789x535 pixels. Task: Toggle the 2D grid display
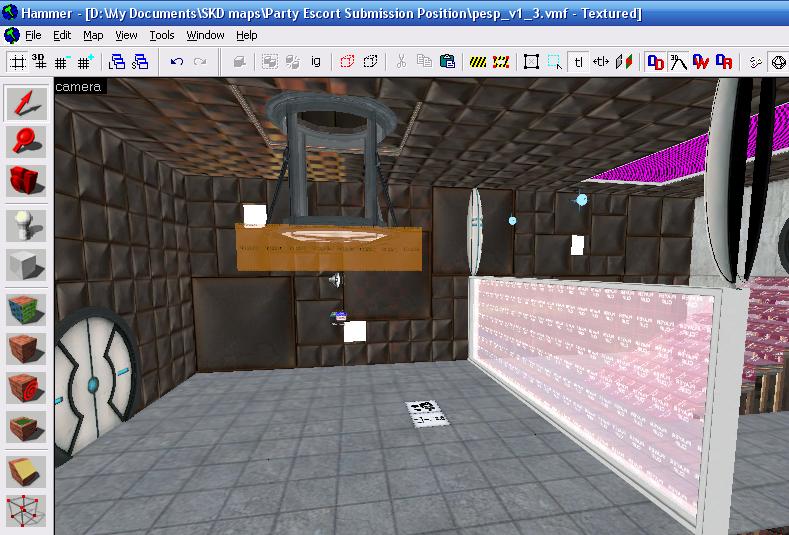click(18, 62)
